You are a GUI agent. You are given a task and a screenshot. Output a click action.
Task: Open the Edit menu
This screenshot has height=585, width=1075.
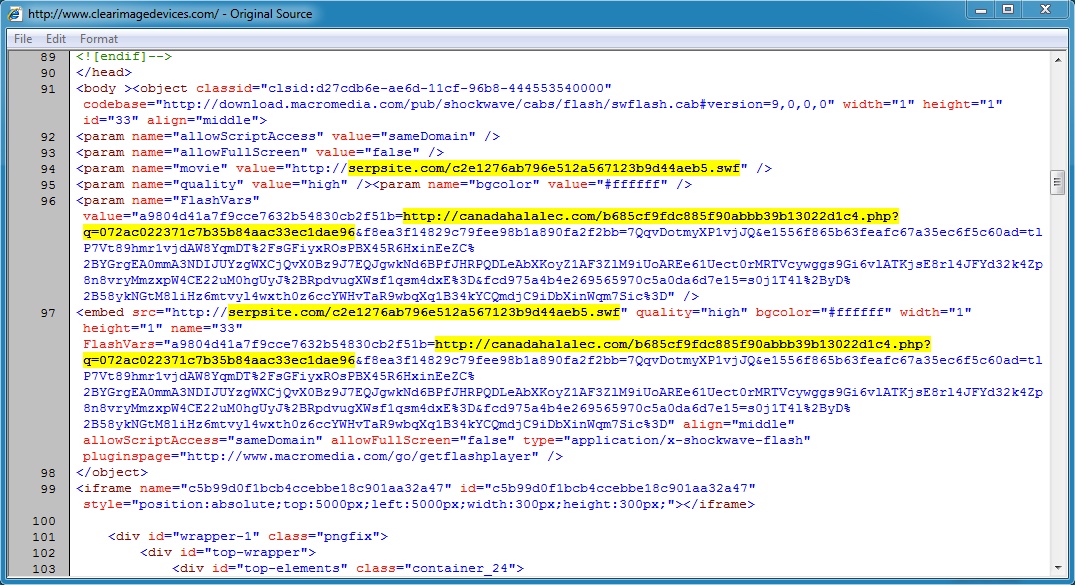coord(56,39)
